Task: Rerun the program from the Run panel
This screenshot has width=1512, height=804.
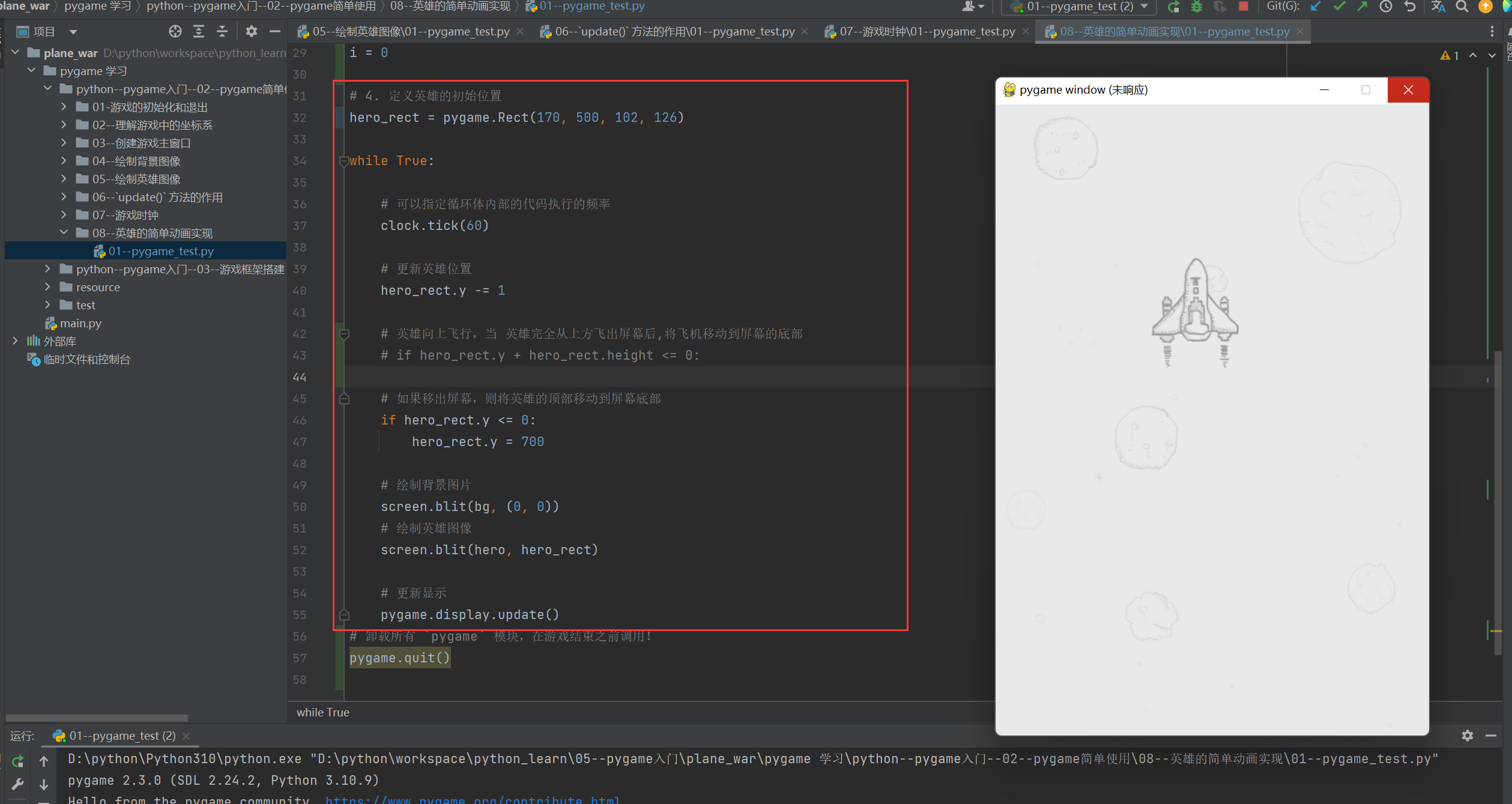Action: point(18,761)
